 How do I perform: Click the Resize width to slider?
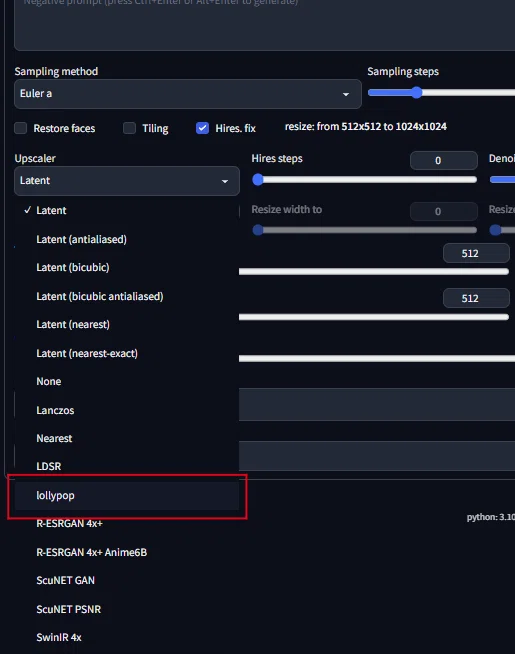365,230
